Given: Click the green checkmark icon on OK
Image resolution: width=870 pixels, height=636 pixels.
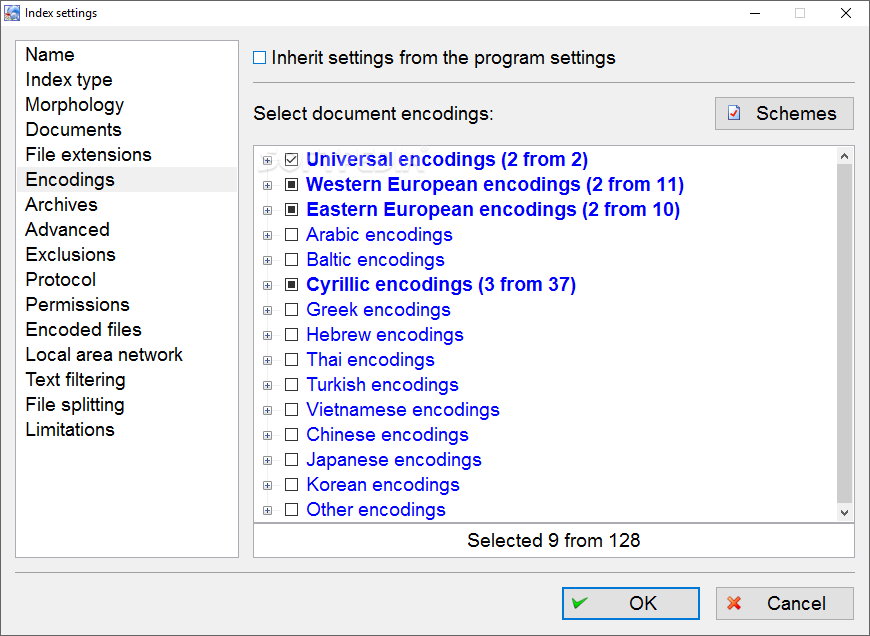Looking at the screenshot, I should [x=580, y=603].
